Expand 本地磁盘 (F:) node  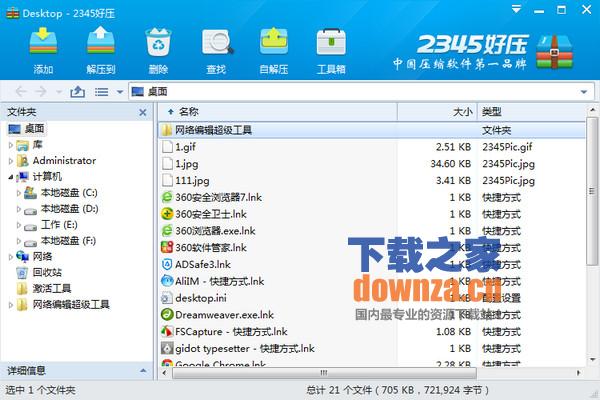tap(18, 241)
